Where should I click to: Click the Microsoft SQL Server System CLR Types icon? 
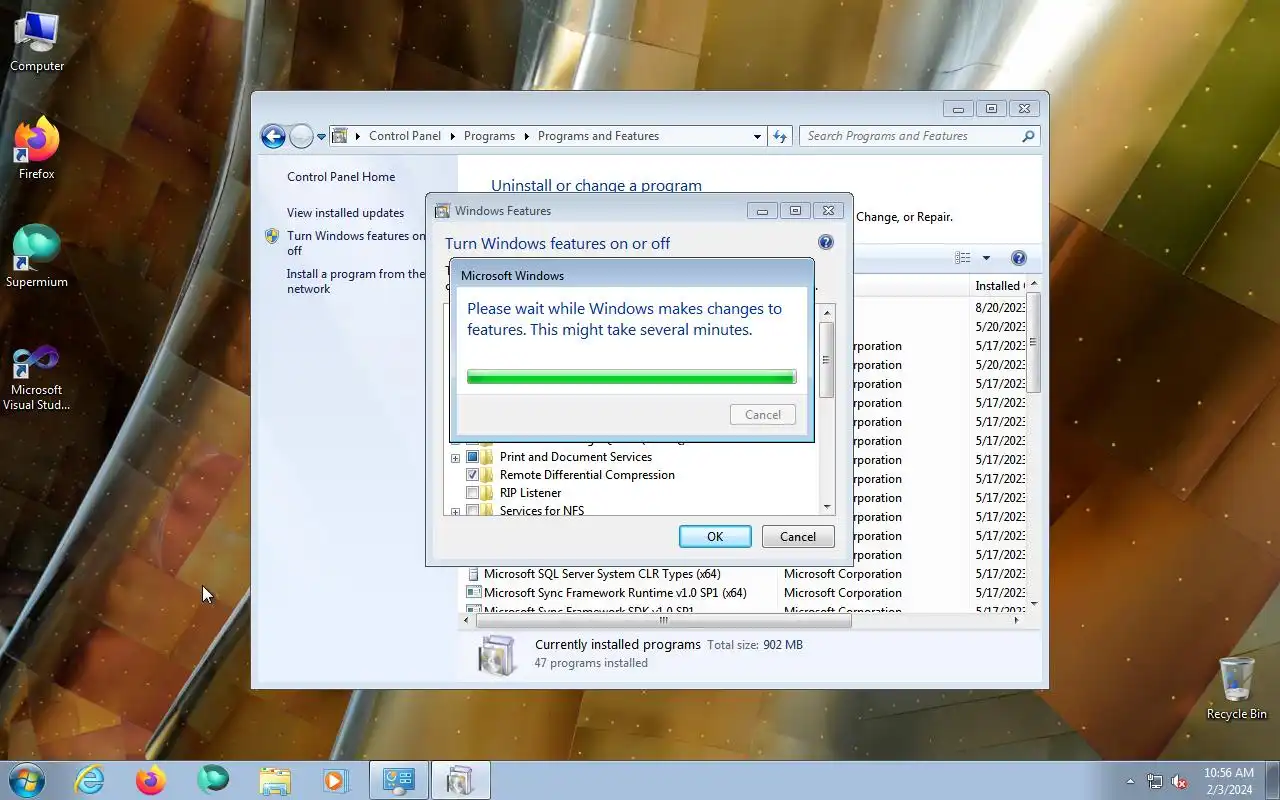473,574
